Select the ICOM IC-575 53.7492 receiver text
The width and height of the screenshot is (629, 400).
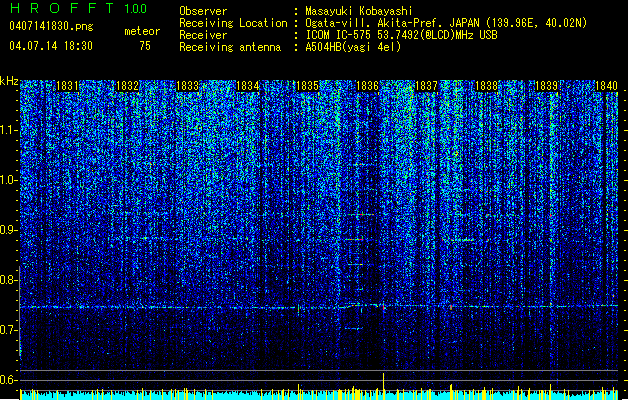tap(401, 35)
